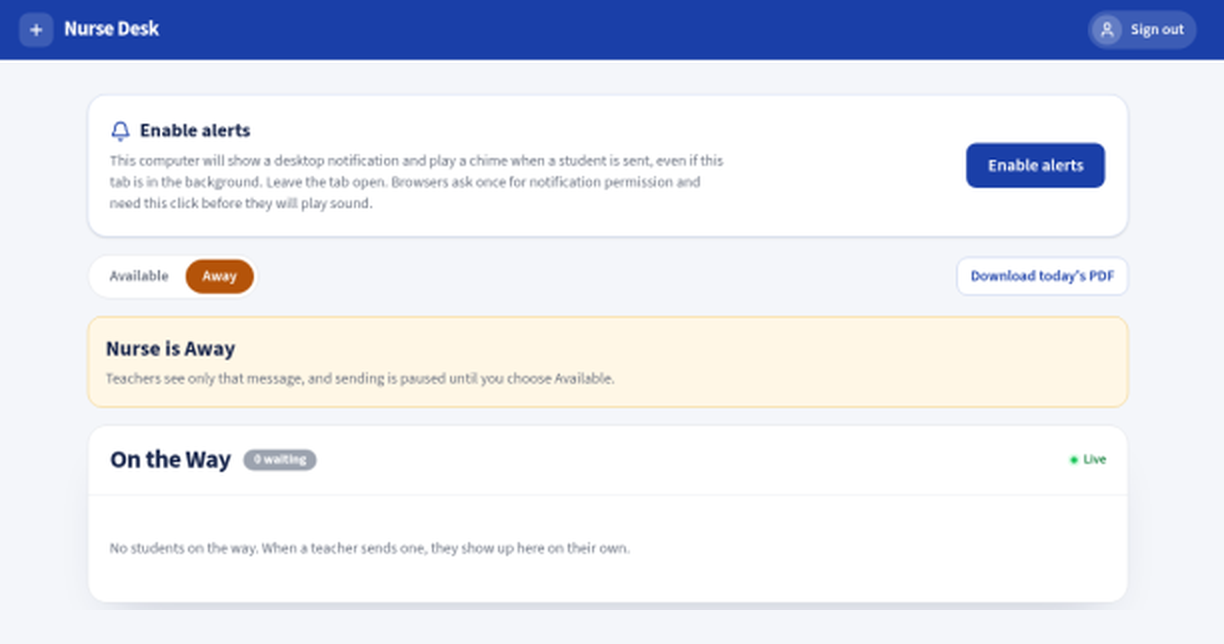Image resolution: width=1224 pixels, height=644 pixels.
Task: Select the Away status option
Action: tap(219, 276)
